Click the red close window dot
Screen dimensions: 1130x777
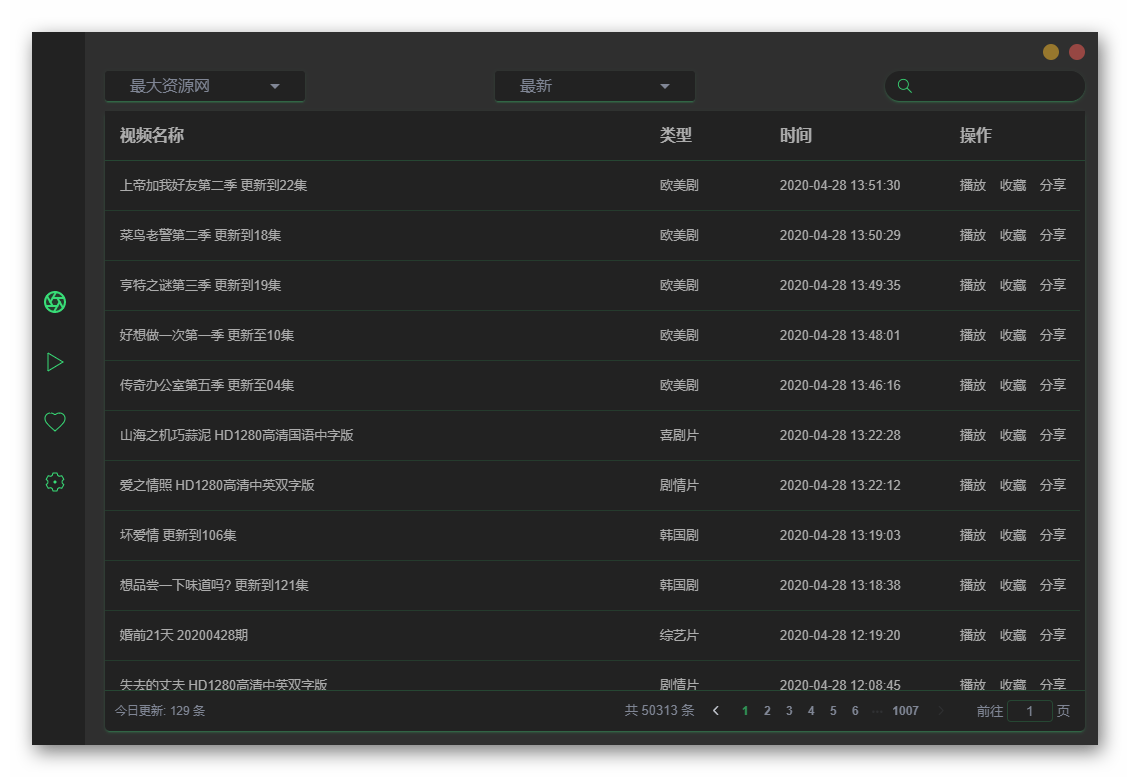click(x=1077, y=52)
